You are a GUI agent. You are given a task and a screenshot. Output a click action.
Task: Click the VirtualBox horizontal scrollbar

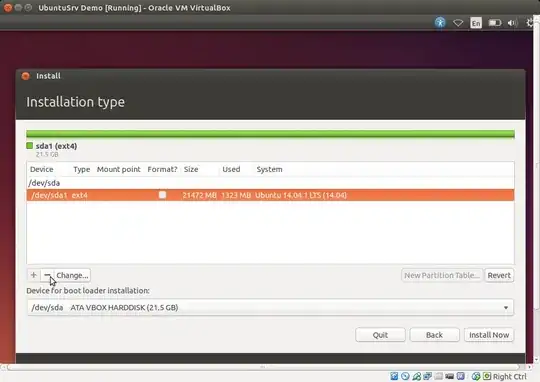263,367
